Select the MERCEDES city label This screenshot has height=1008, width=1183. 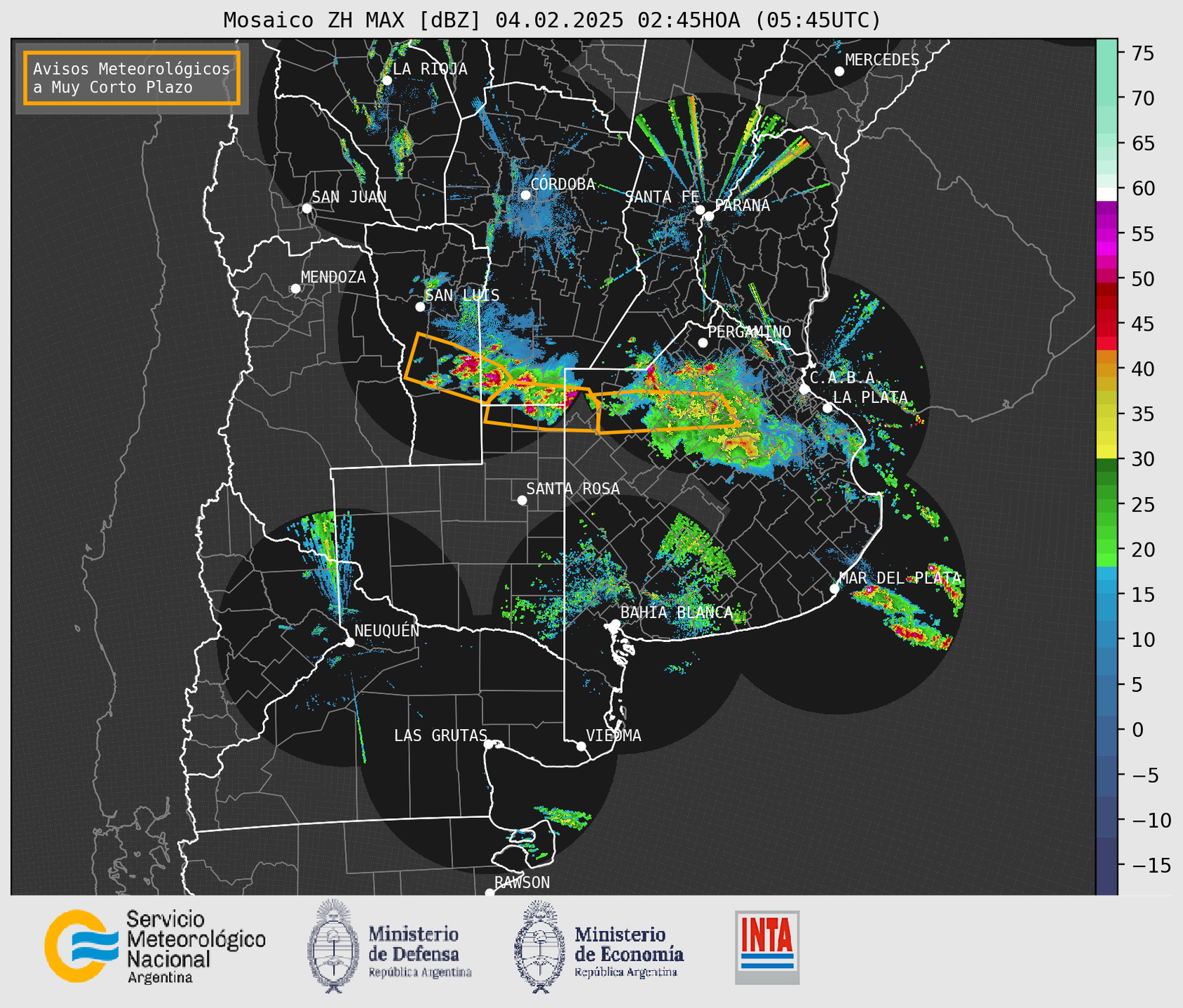(x=882, y=60)
